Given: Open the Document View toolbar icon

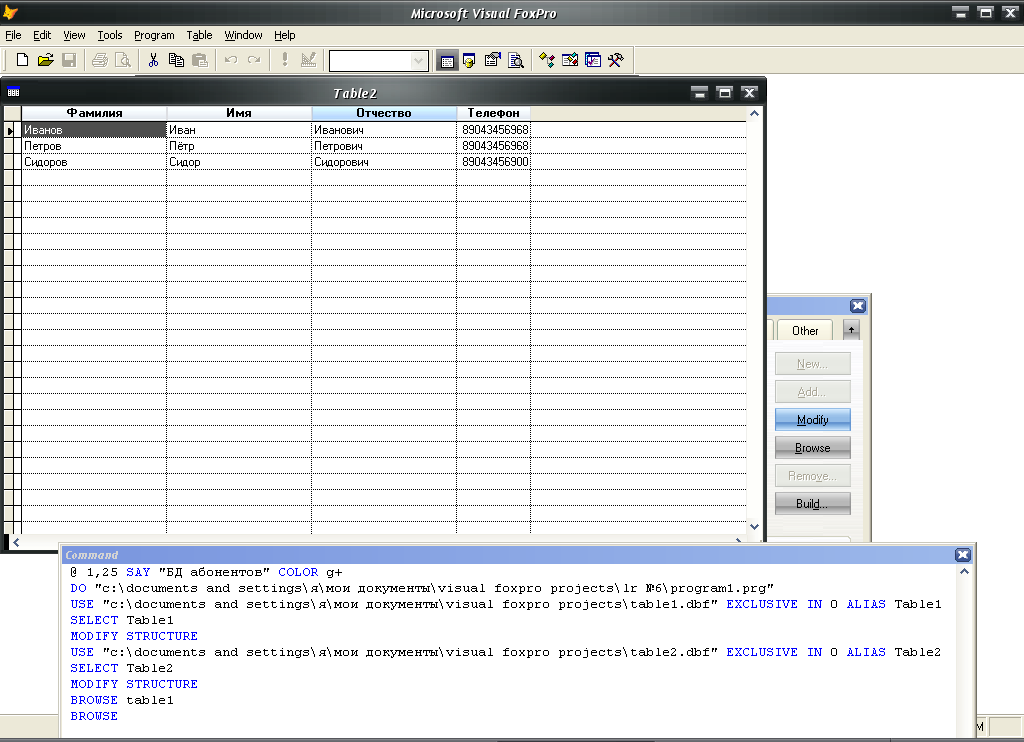Looking at the screenshot, I should (516, 60).
